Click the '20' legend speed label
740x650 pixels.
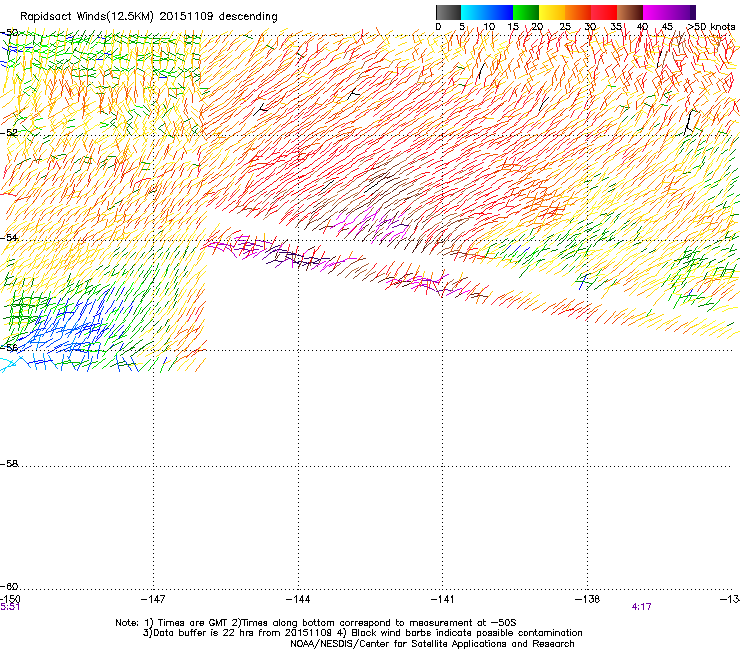(x=538, y=27)
